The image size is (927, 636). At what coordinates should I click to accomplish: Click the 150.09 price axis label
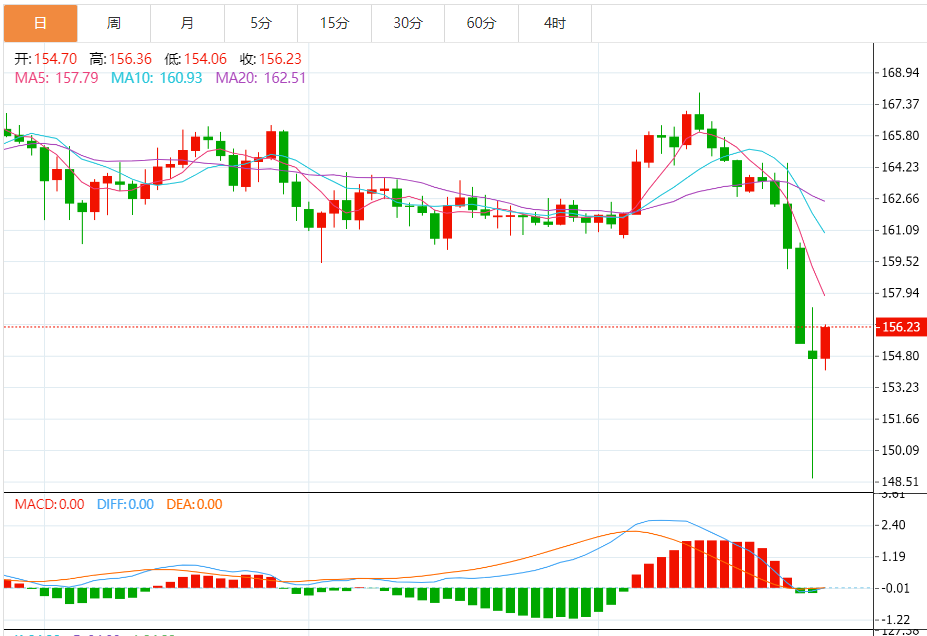coord(900,450)
